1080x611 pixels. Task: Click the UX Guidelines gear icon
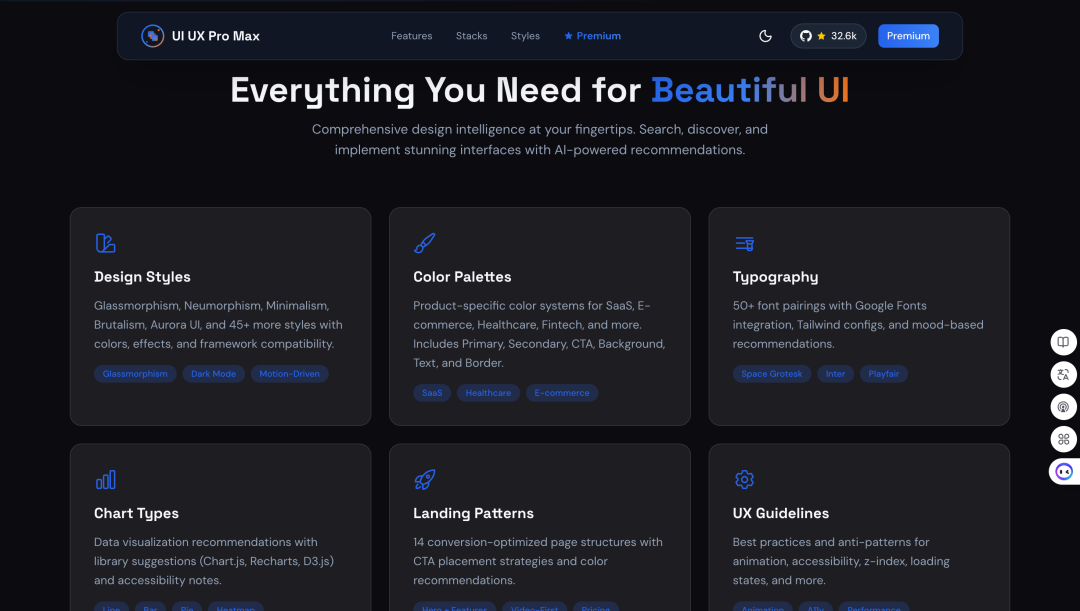[x=744, y=480]
